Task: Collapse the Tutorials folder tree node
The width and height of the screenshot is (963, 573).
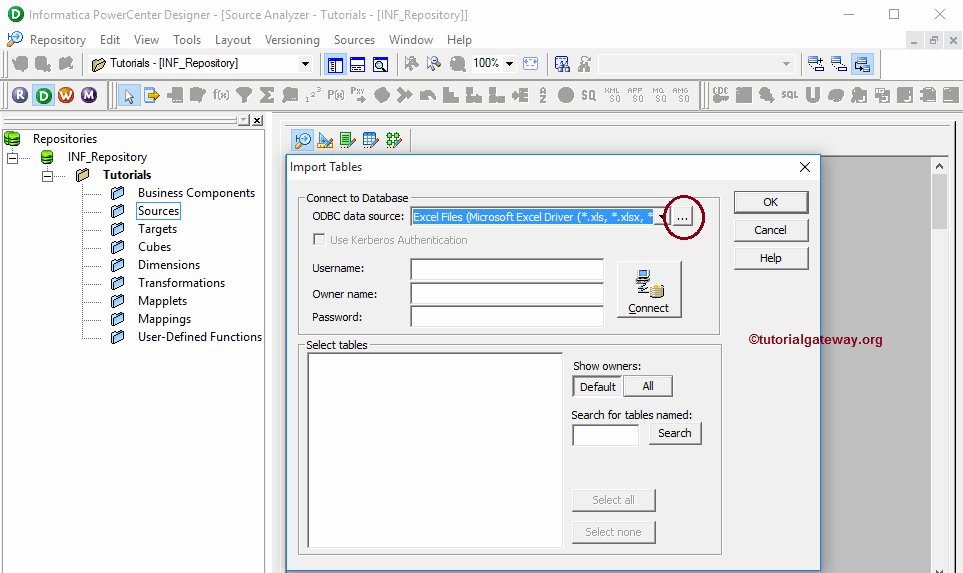Action: 47,175
